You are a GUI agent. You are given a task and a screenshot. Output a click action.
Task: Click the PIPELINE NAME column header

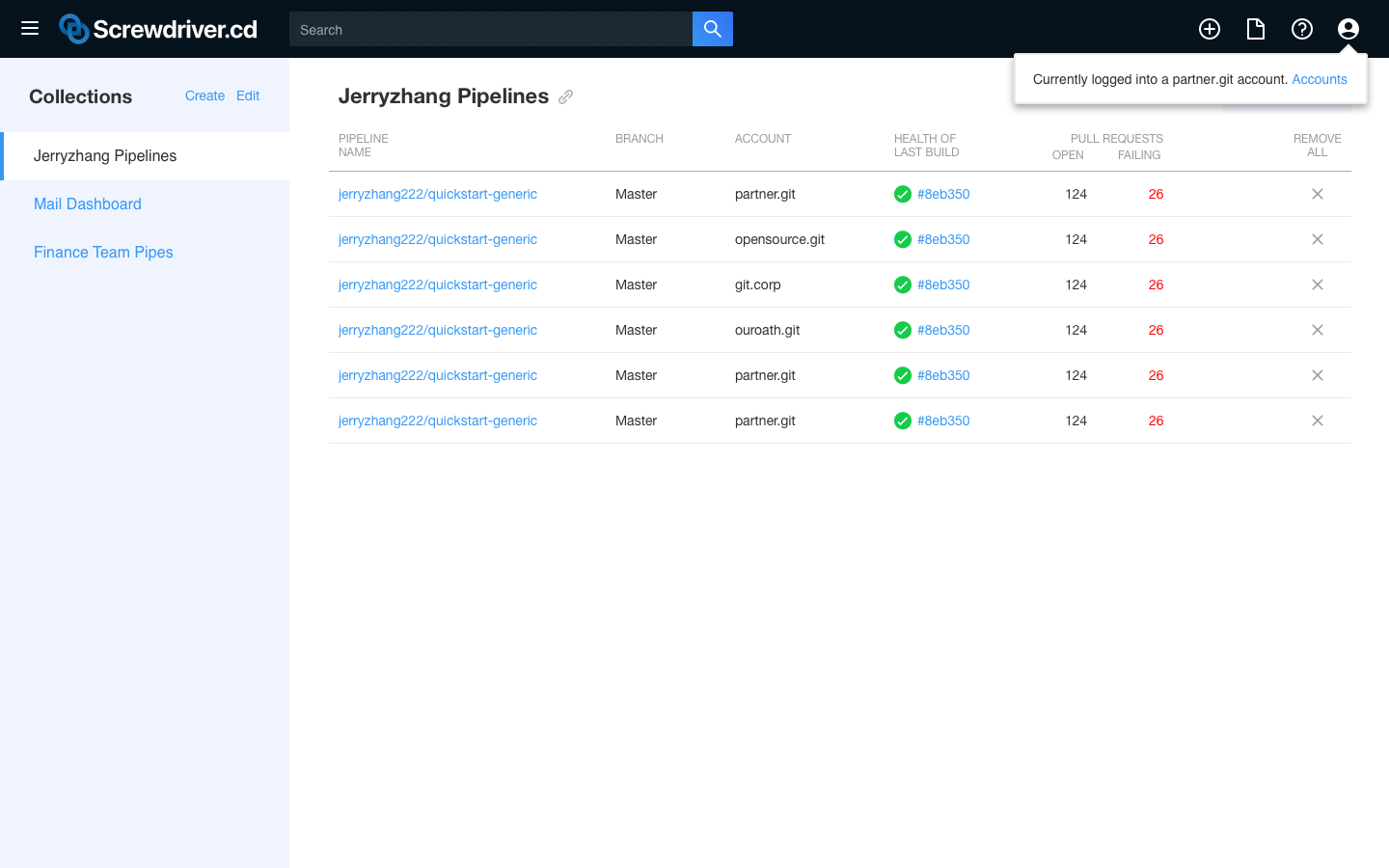pos(364,146)
